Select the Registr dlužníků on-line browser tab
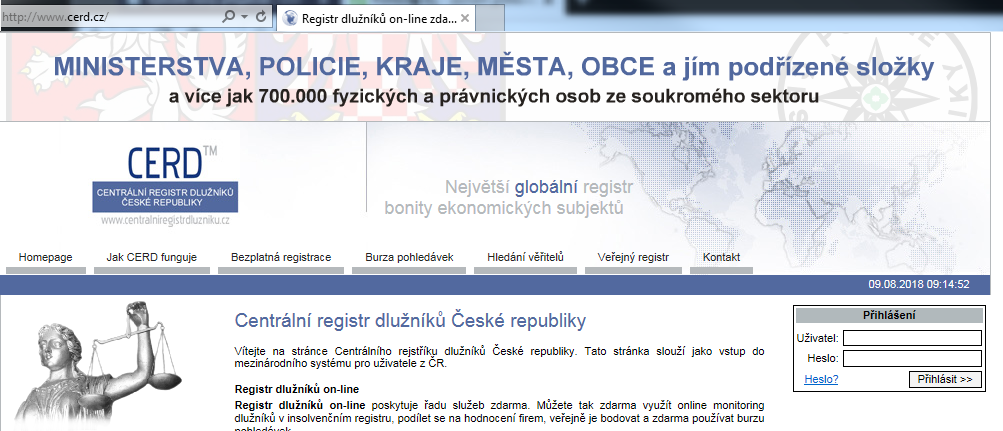1003x431 pixels. [x=375, y=18]
